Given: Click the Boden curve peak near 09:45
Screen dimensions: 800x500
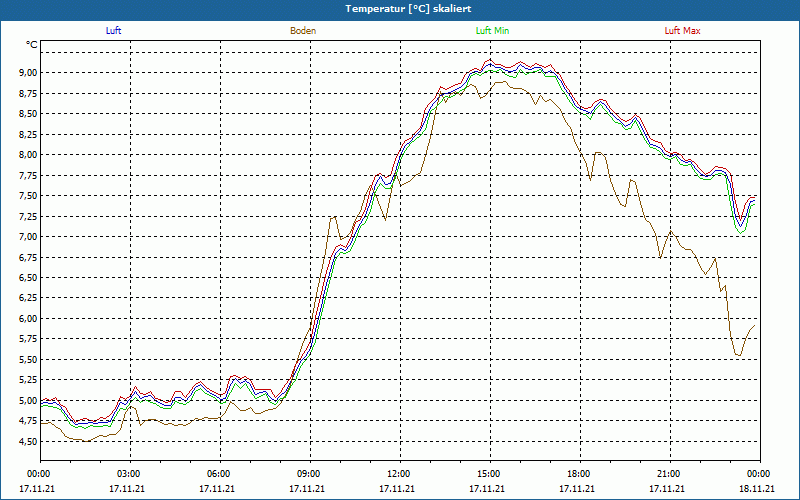Looking at the screenshot, I should tap(335, 217).
